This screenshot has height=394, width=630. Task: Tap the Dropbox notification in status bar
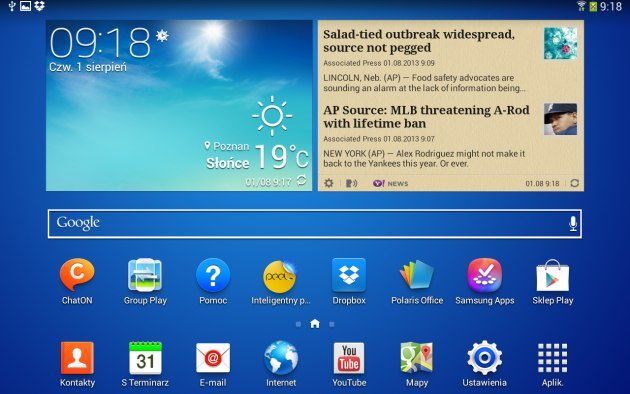(x=39, y=6)
